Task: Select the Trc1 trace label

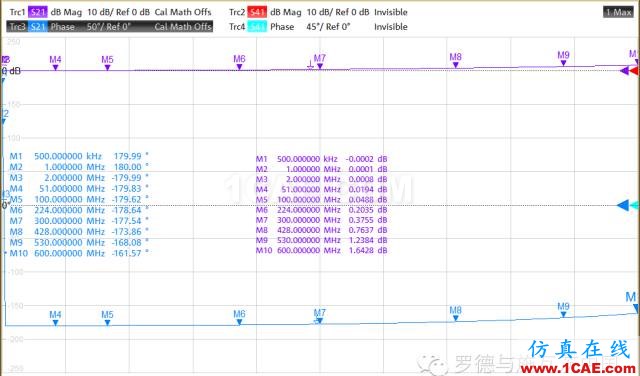Action: click(18, 12)
